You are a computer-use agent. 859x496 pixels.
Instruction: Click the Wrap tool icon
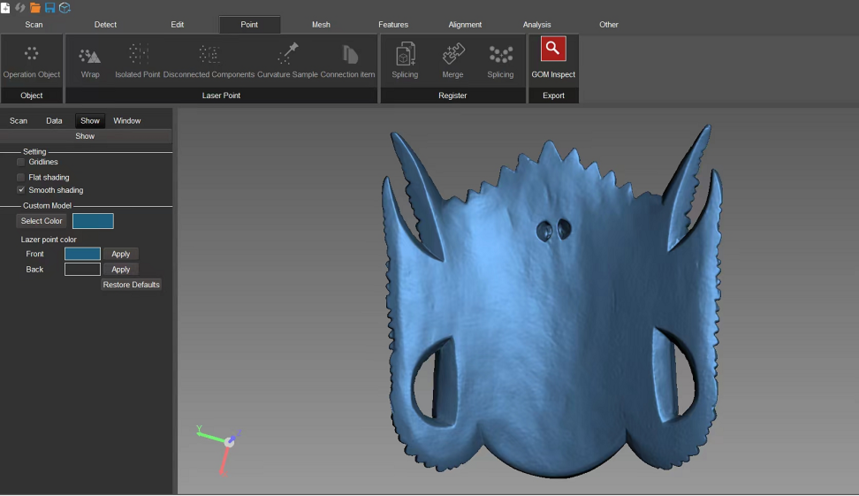tap(90, 61)
